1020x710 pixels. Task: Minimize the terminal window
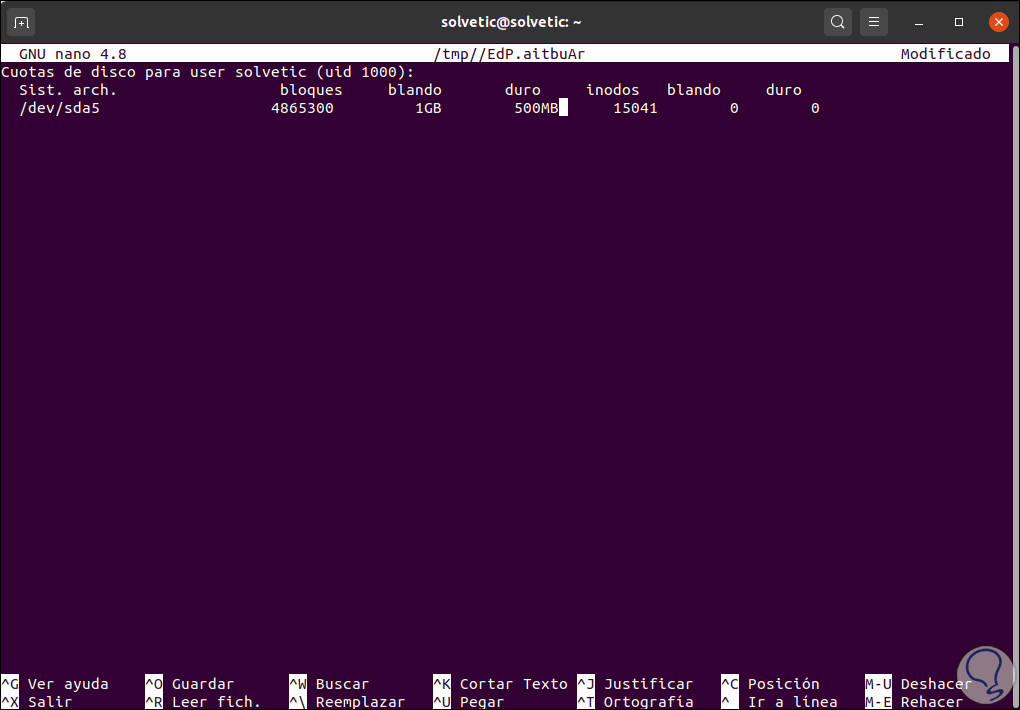point(919,23)
